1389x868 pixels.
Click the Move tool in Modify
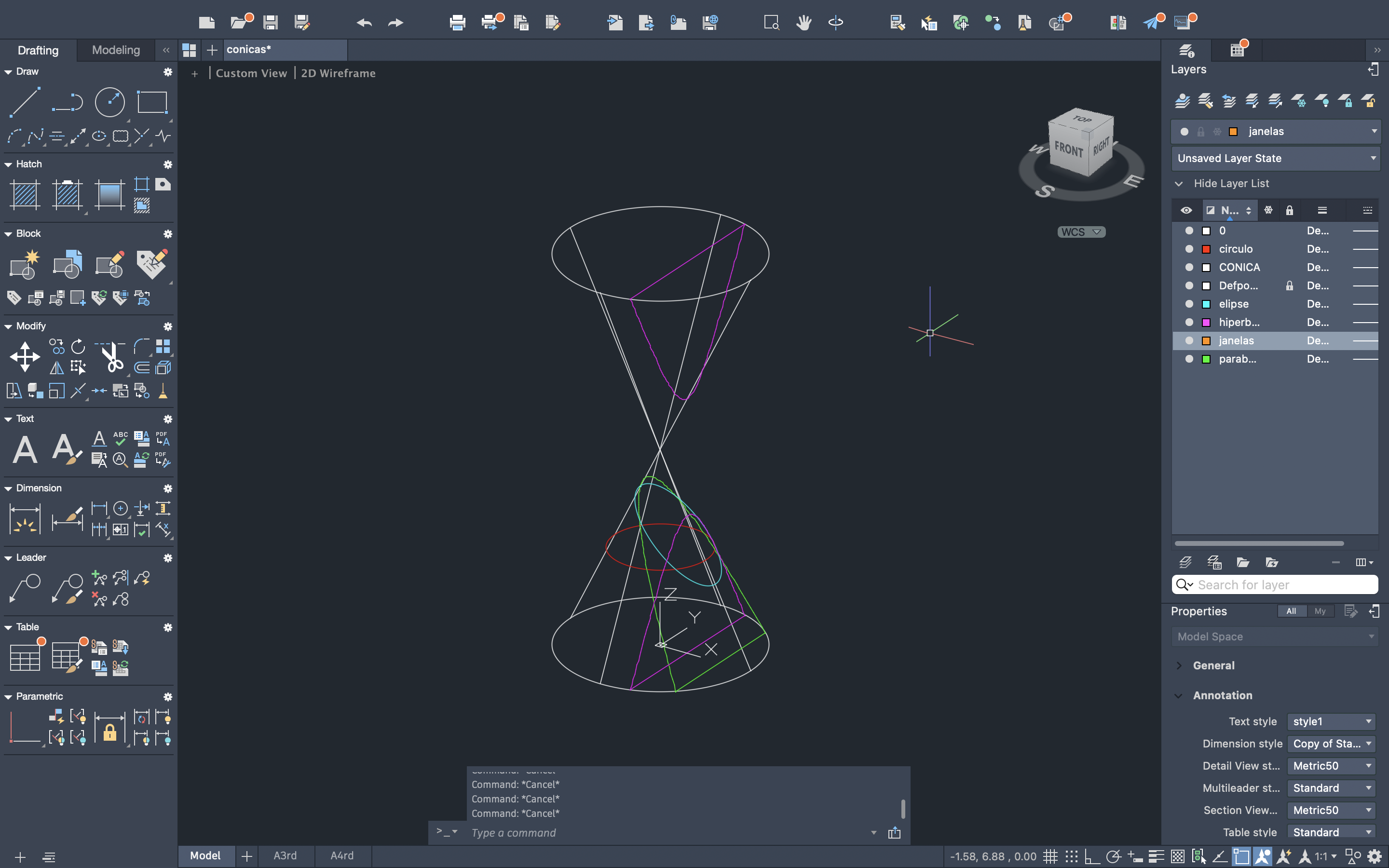25,356
